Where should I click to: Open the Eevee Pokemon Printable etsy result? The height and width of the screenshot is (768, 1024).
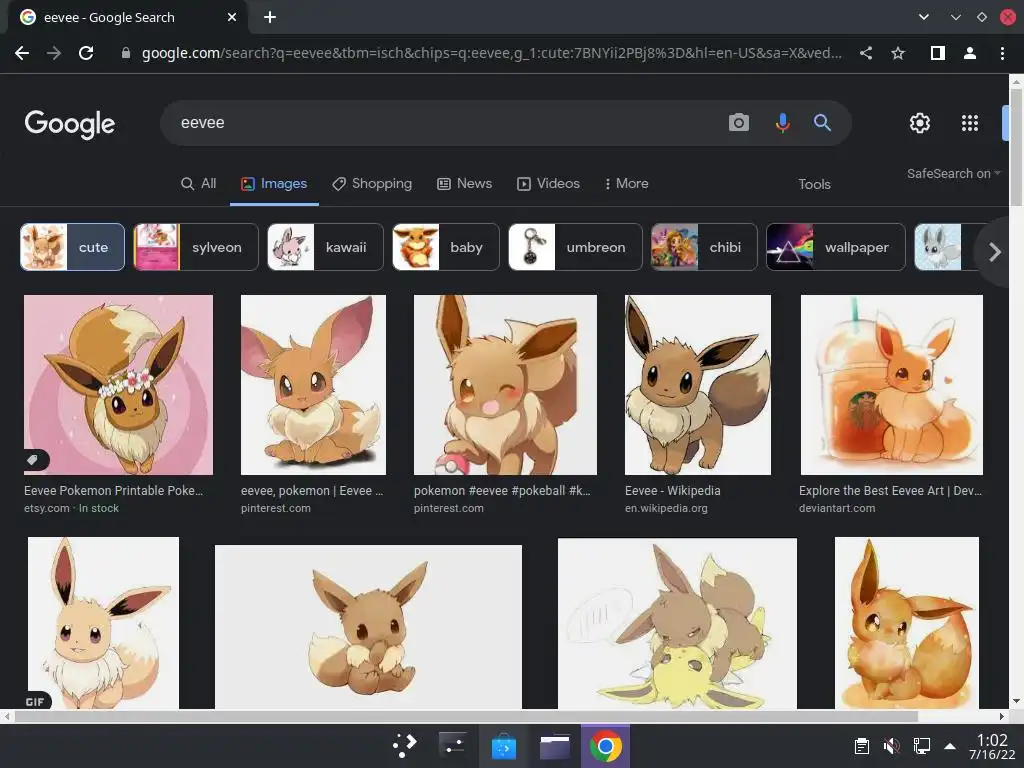tap(114, 490)
